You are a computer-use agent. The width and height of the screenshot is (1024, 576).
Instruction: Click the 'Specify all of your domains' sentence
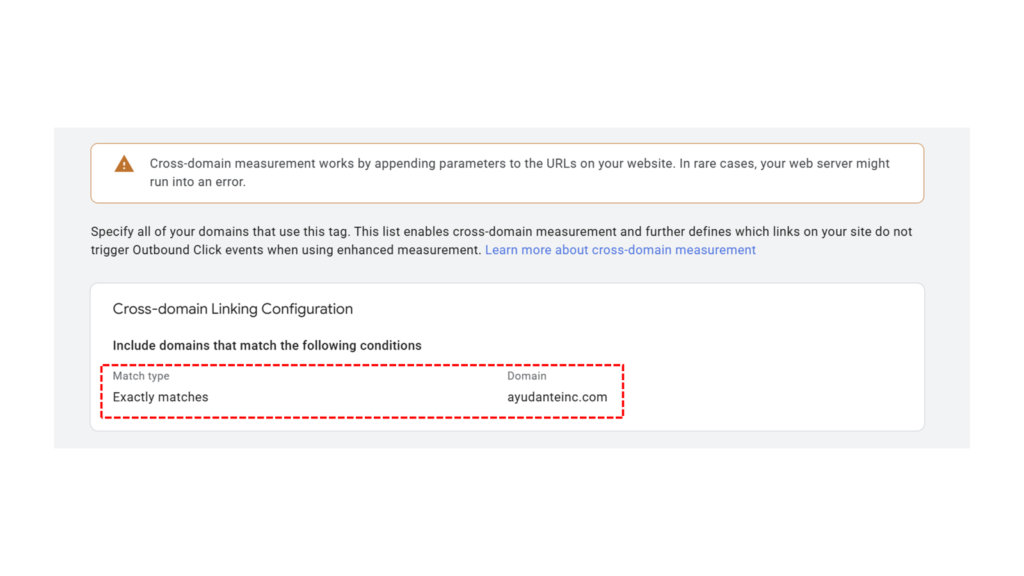[501, 232]
